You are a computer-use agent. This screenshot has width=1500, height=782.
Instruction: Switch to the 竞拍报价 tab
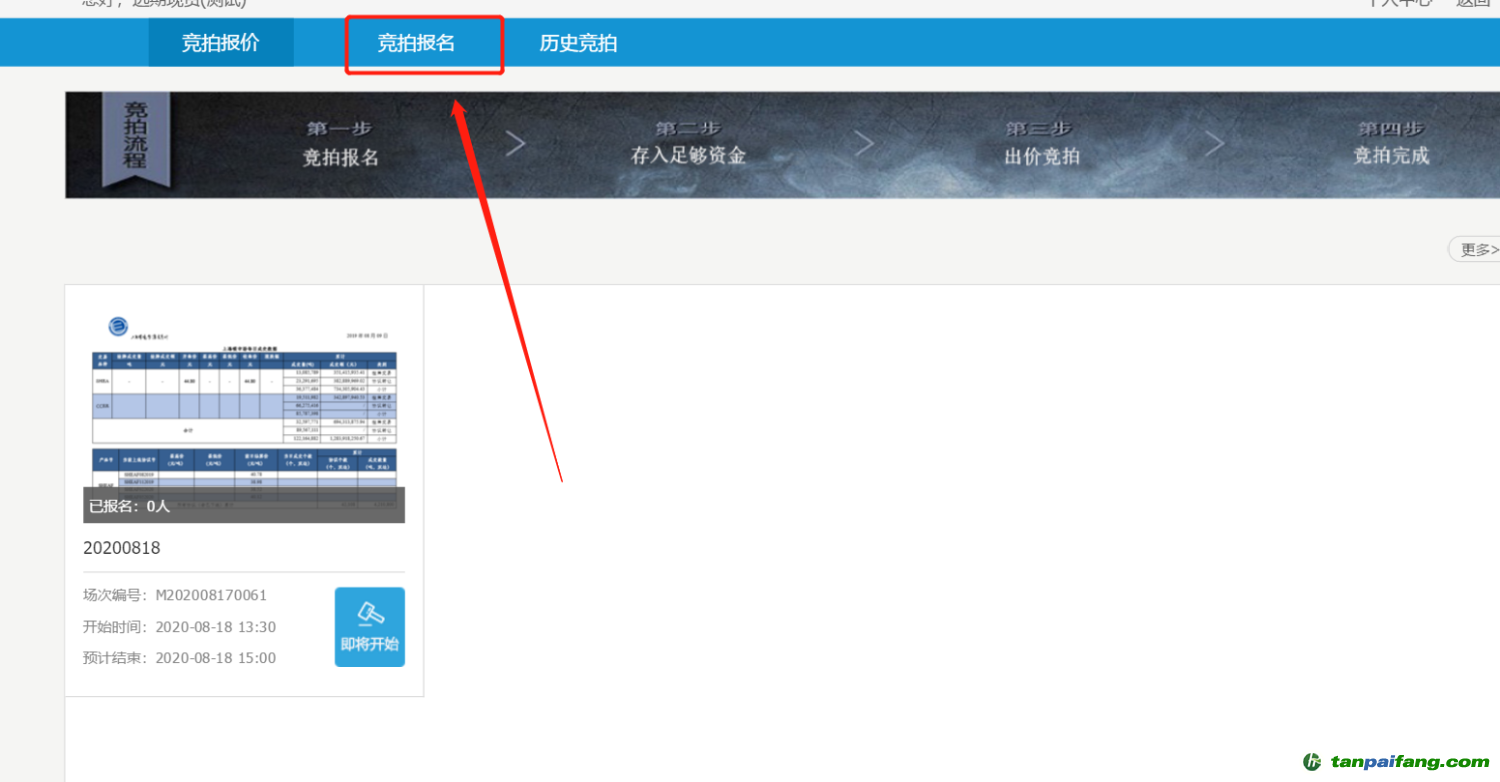[x=220, y=44]
